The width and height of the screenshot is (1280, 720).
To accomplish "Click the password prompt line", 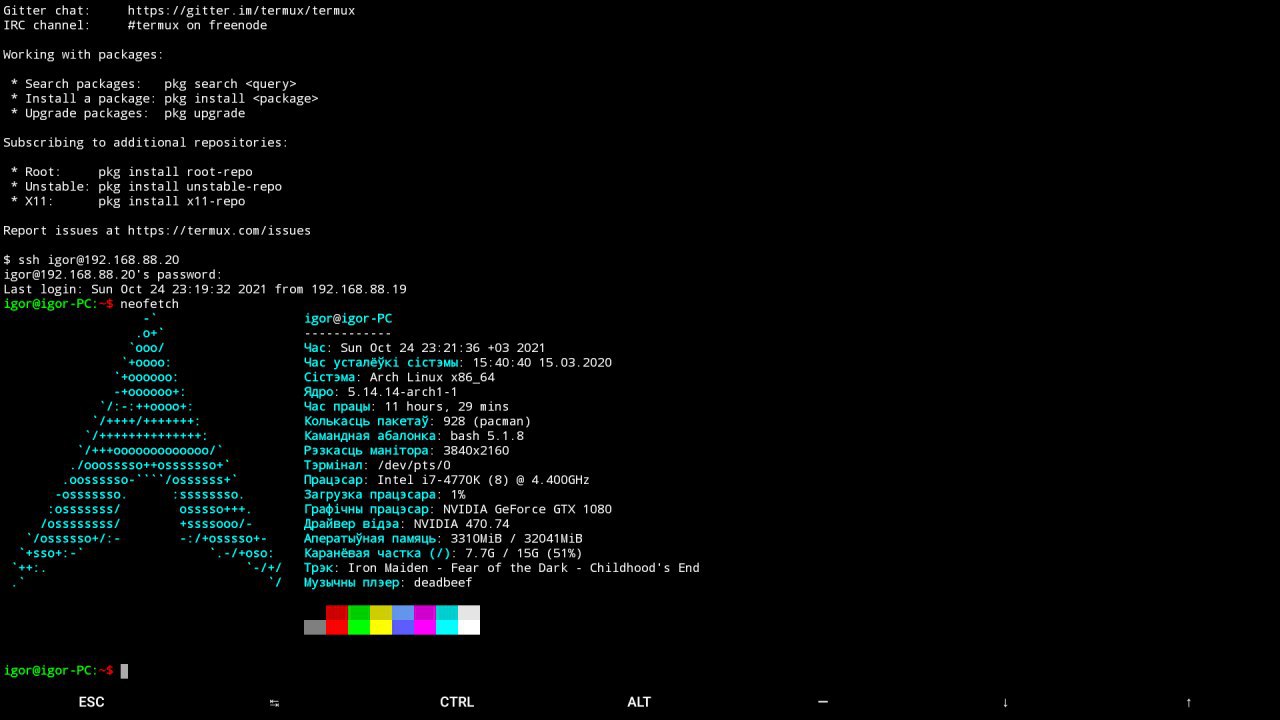I will click(x=113, y=274).
